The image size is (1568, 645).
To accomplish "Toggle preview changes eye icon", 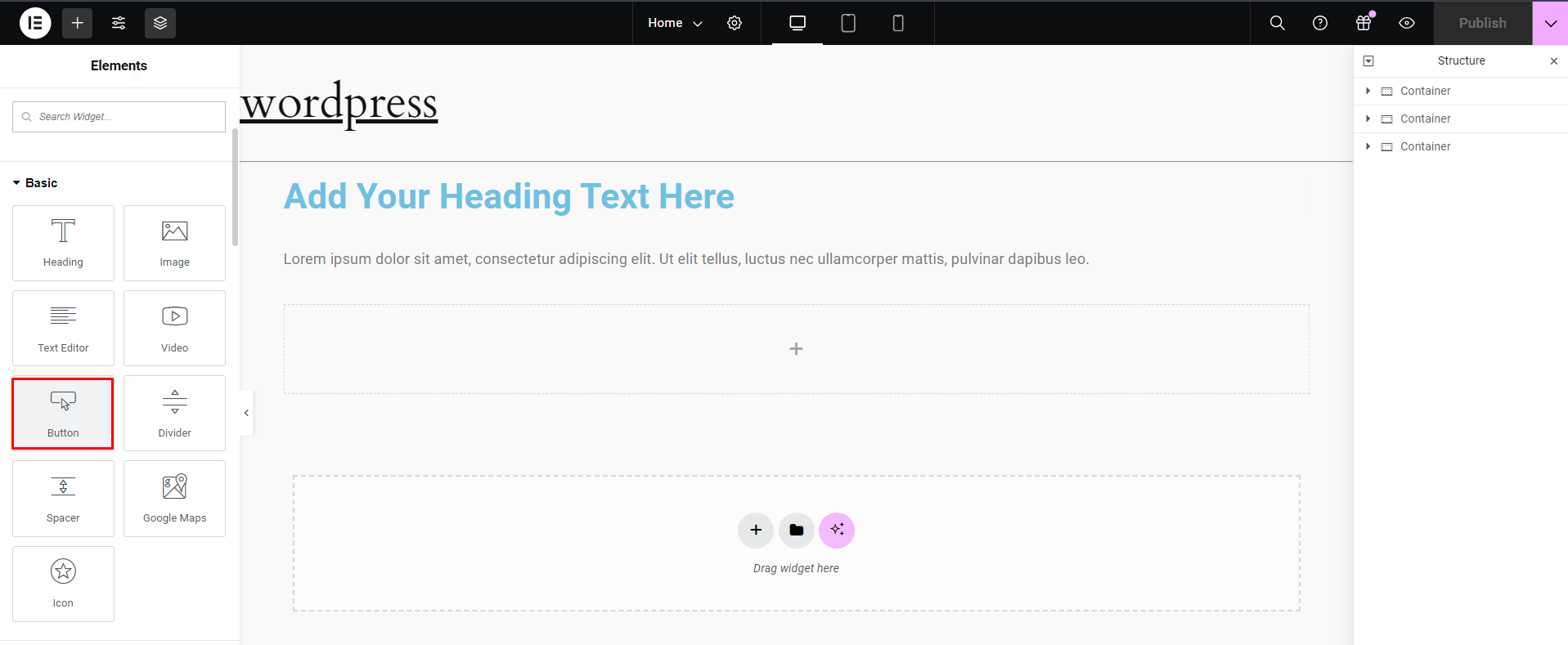I will coord(1407,23).
